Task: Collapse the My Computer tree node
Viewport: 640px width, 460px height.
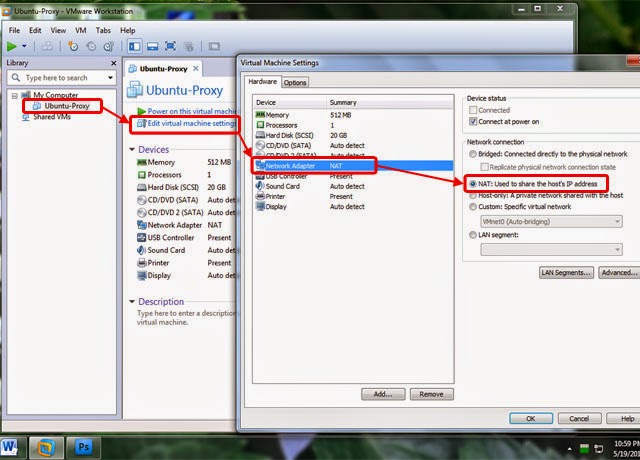Action: point(15,96)
